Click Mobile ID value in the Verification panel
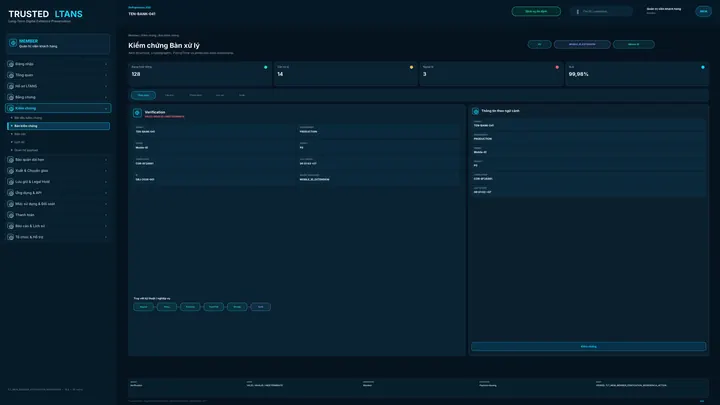720x405 pixels. click(x=142, y=148)
